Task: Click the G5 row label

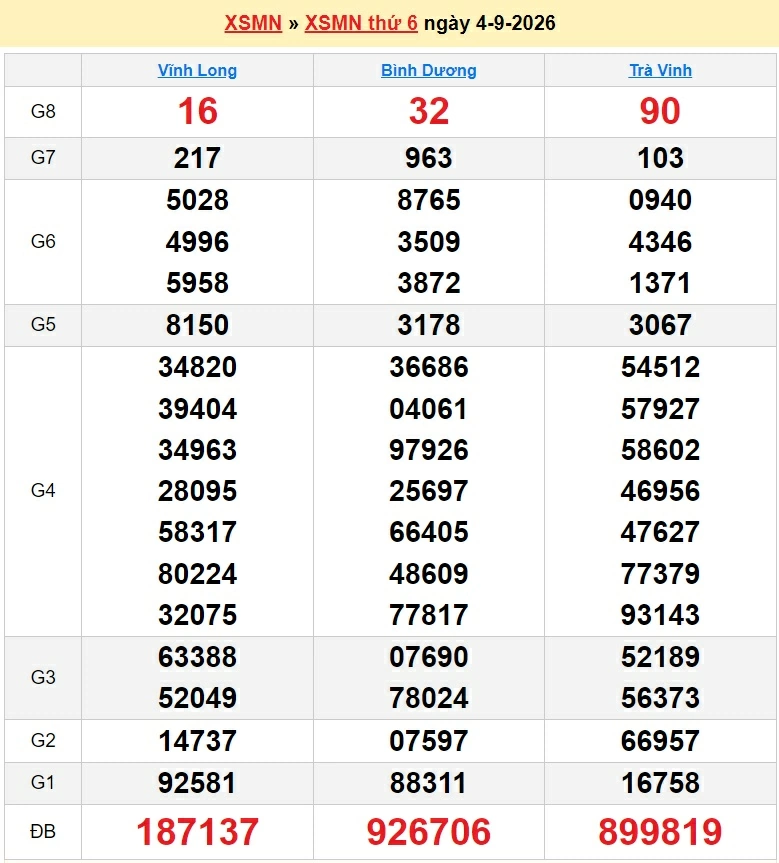Action: pos(43,324)
